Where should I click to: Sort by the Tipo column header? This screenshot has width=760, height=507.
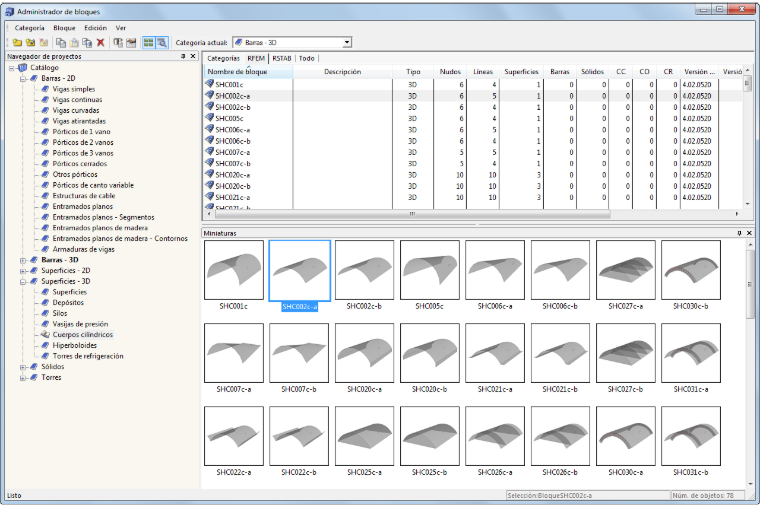413,72
